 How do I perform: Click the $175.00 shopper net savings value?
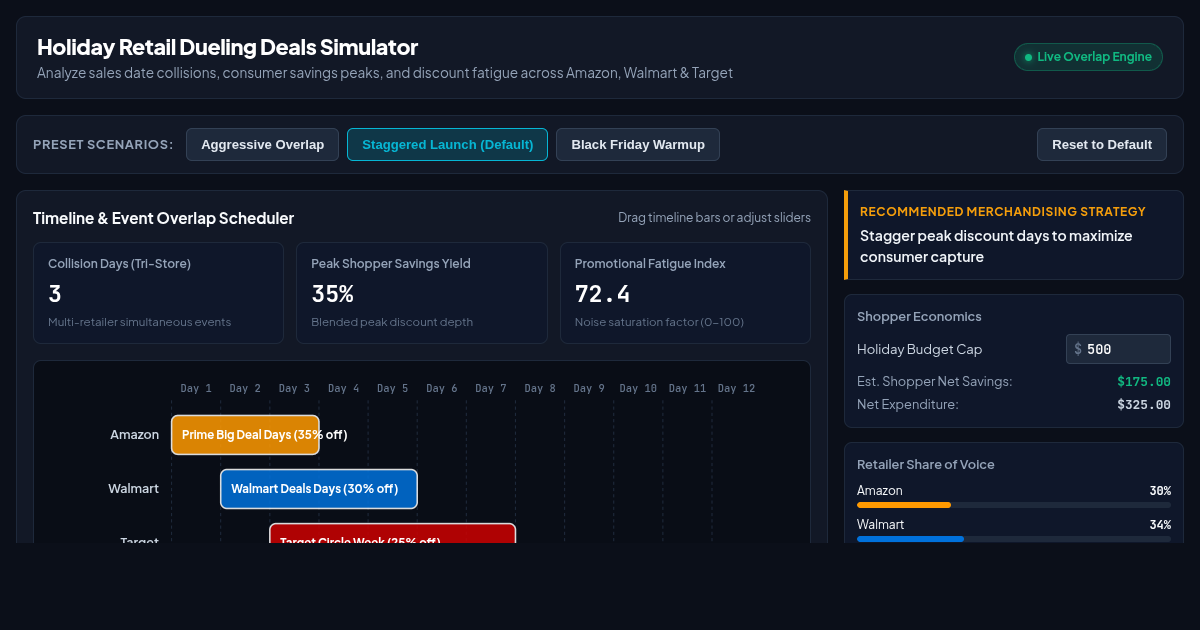click(x=1144, y=381)
